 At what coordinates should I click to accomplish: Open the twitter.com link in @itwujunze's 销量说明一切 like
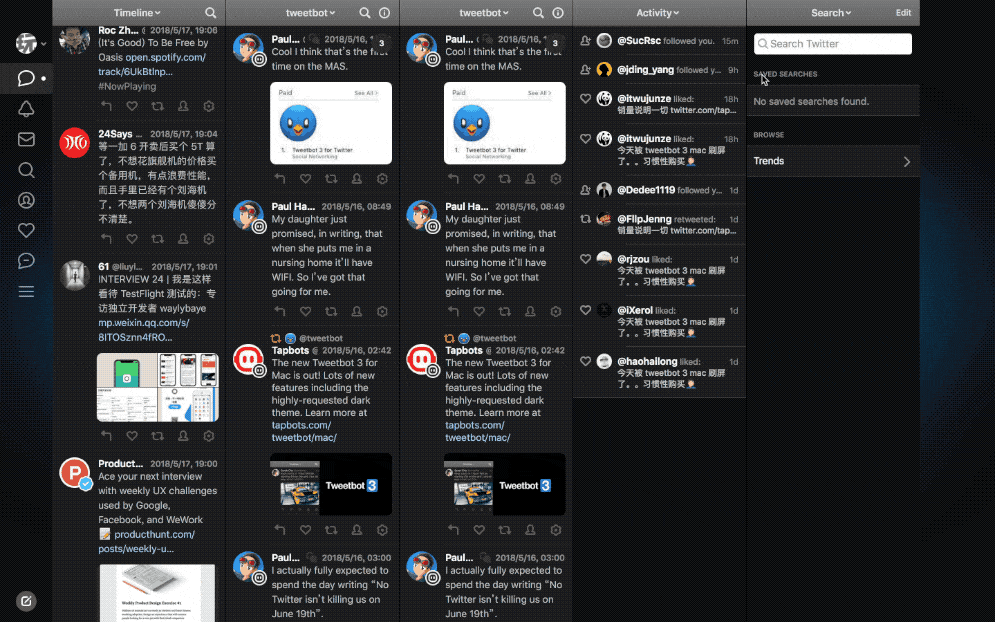pyautogui.click(x=703, y=110)
